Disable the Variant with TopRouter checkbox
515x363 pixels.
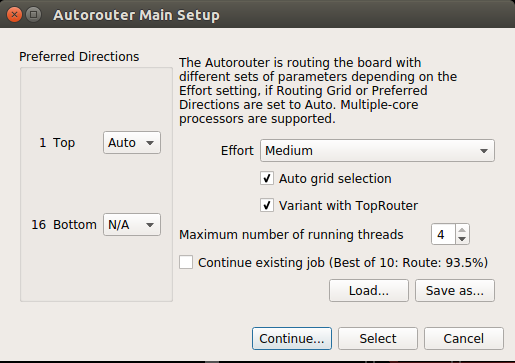pos(267,205)
